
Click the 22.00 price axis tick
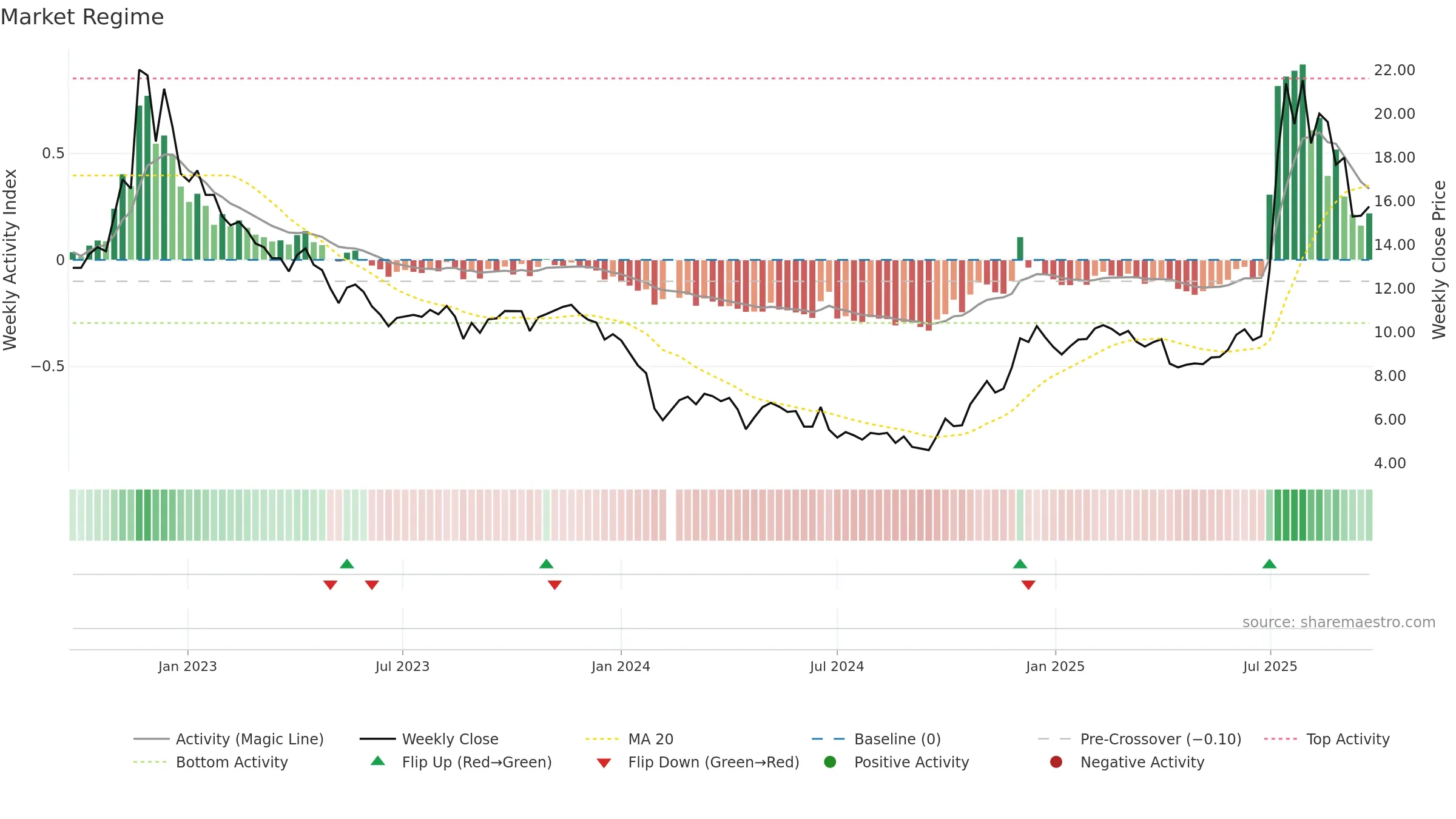tap(1394, 70)
